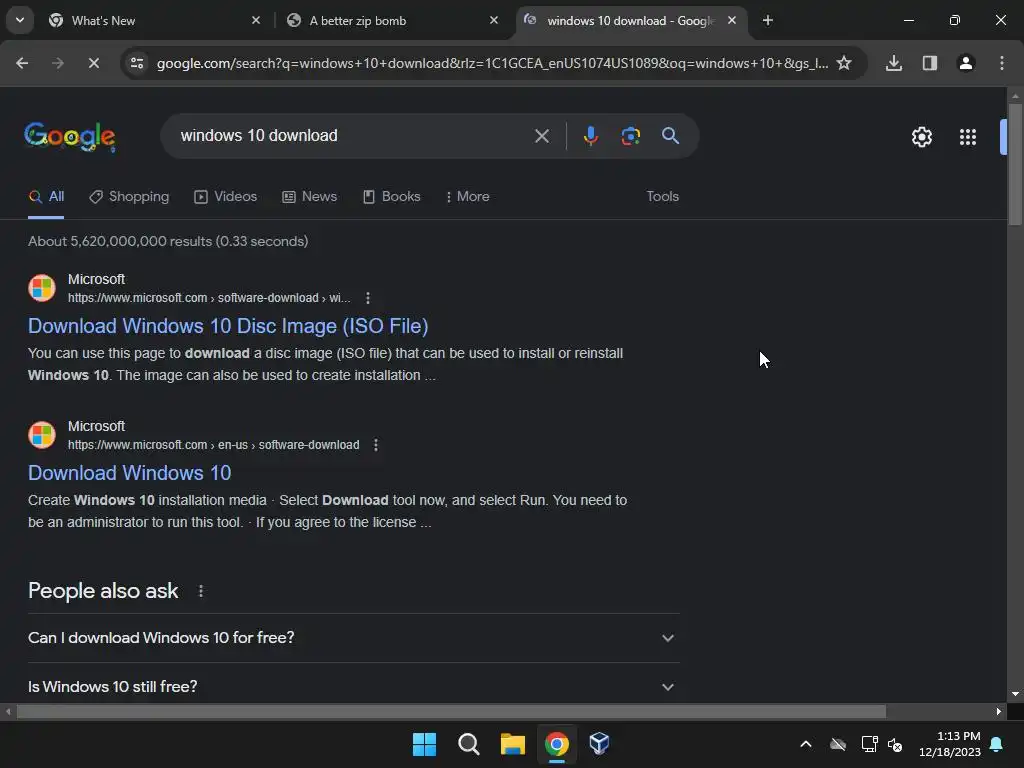The image size is (1024, 768).
Task: Close the A better zip bomb tab
Action: [x=494, y=20]
